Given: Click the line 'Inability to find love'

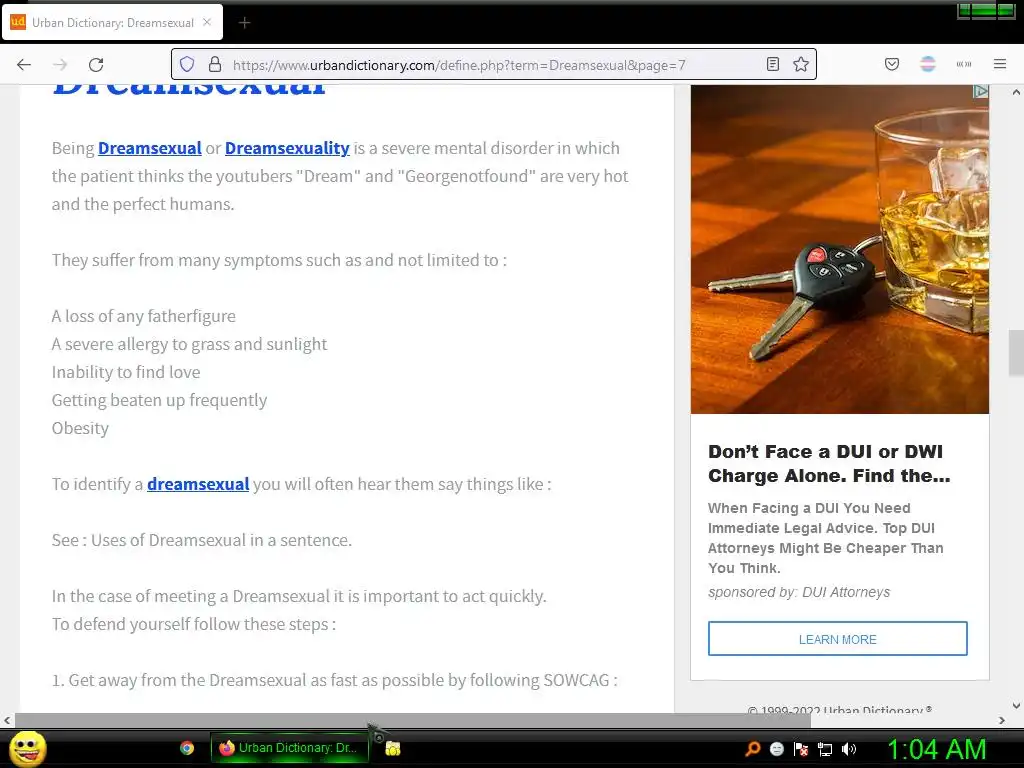Looking at the screenshot, I should [x=126, y=372].
